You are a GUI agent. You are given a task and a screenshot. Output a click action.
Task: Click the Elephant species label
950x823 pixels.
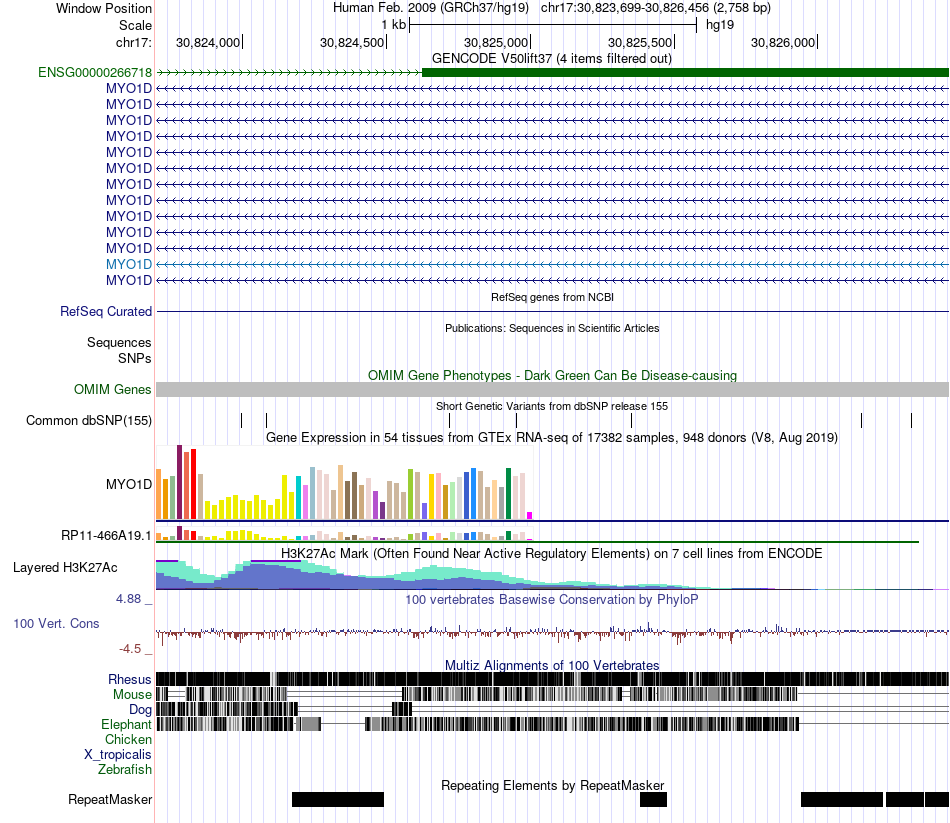pyautogui.click(x=127, y=724)
